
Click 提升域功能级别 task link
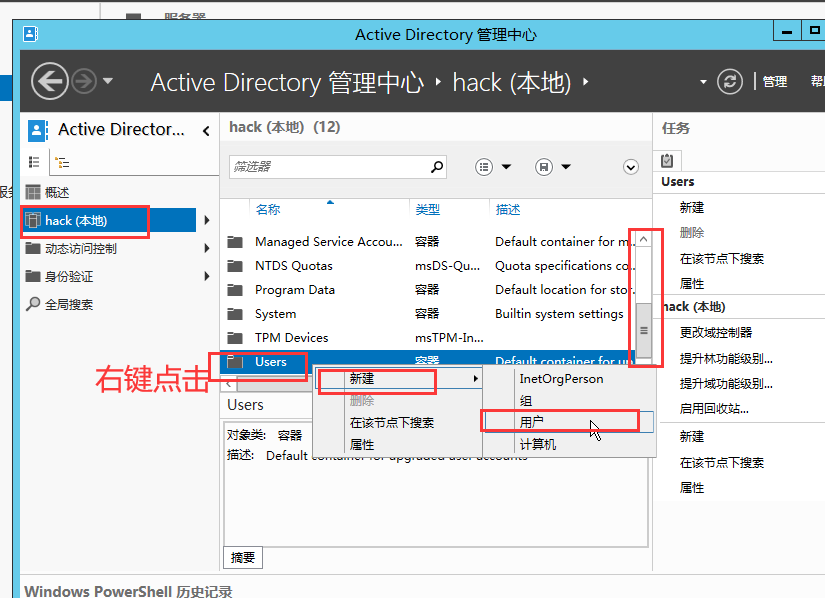click(726, 383)
